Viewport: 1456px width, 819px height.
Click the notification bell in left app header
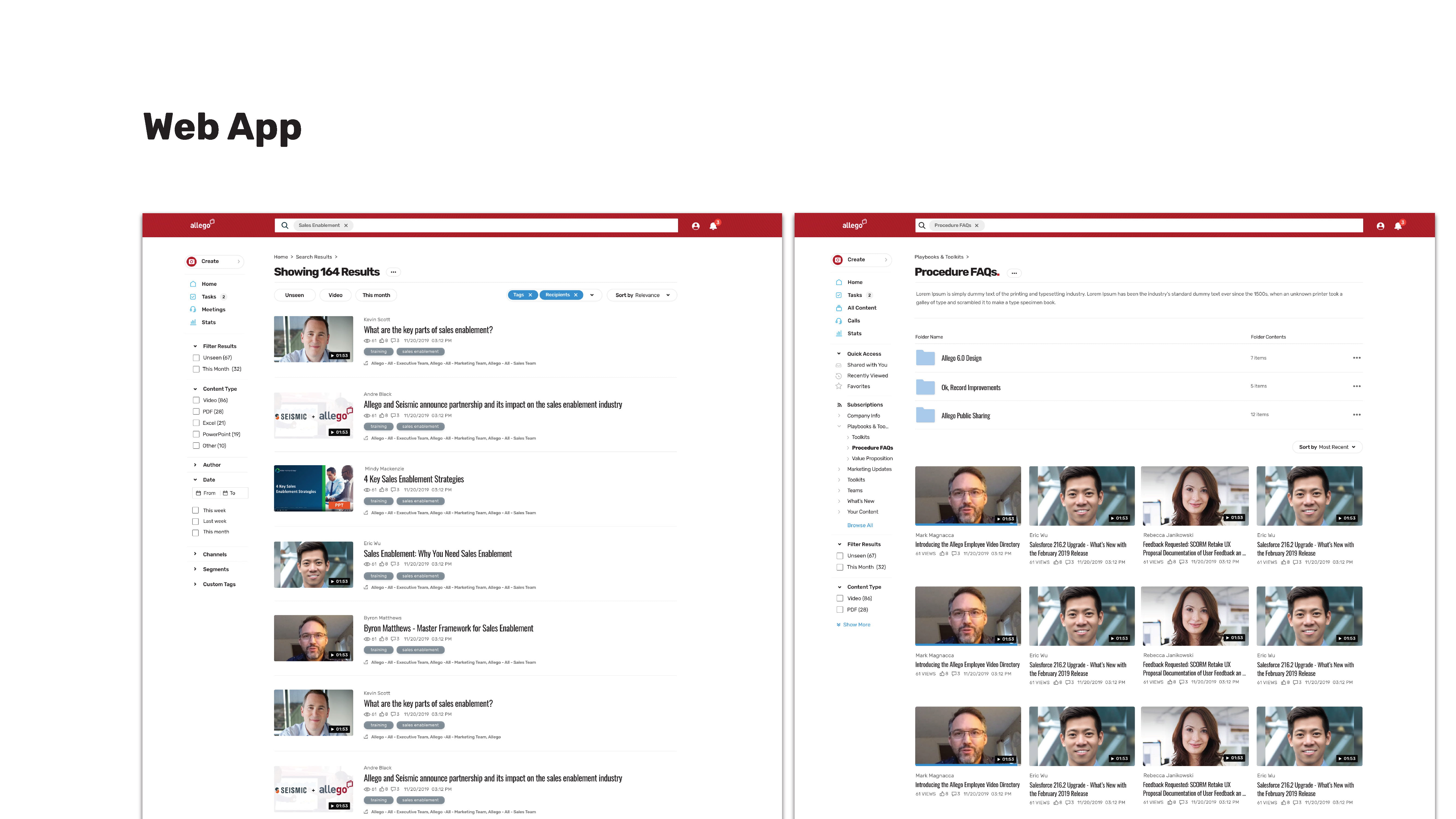[713, 225]
